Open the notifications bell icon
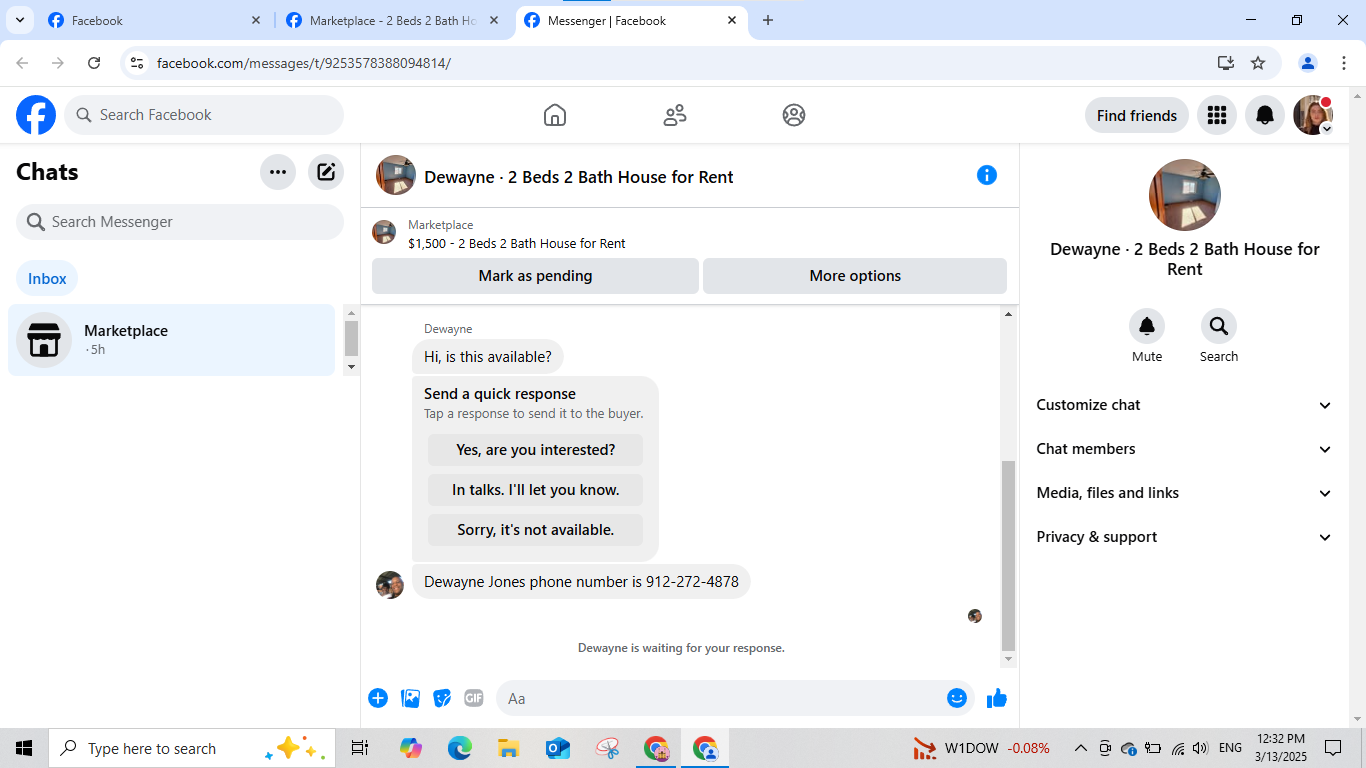 [x=1265, y=115]
